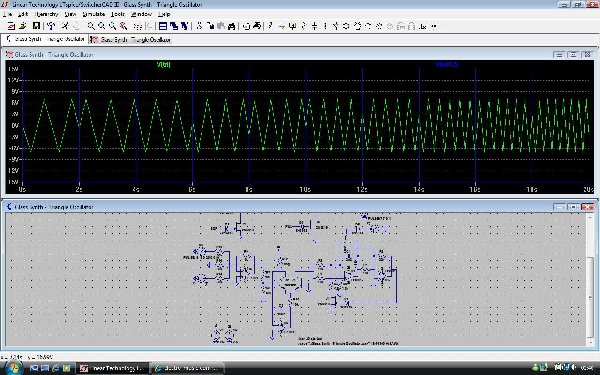Click the Copy toolbar icon
The image size is (600, 375).
point(210,26)
